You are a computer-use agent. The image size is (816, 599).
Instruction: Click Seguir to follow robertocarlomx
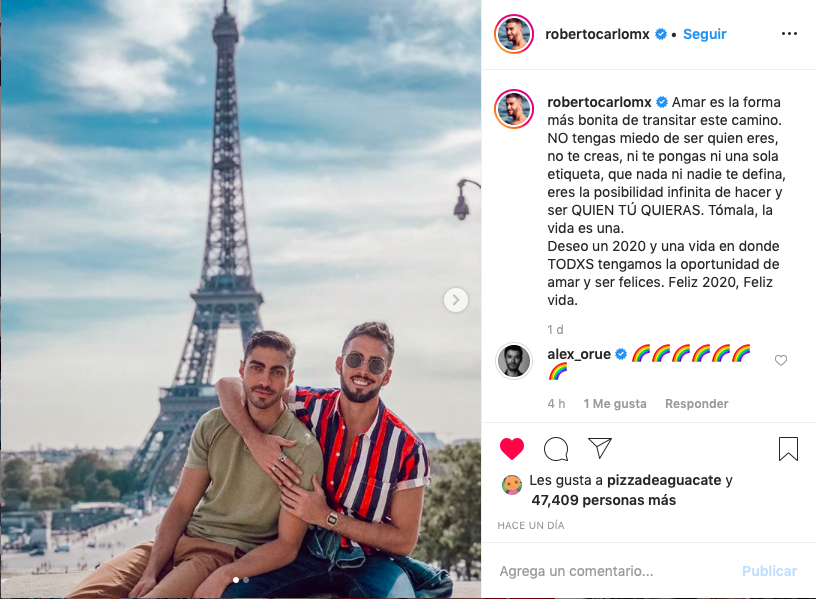point(704,34)
